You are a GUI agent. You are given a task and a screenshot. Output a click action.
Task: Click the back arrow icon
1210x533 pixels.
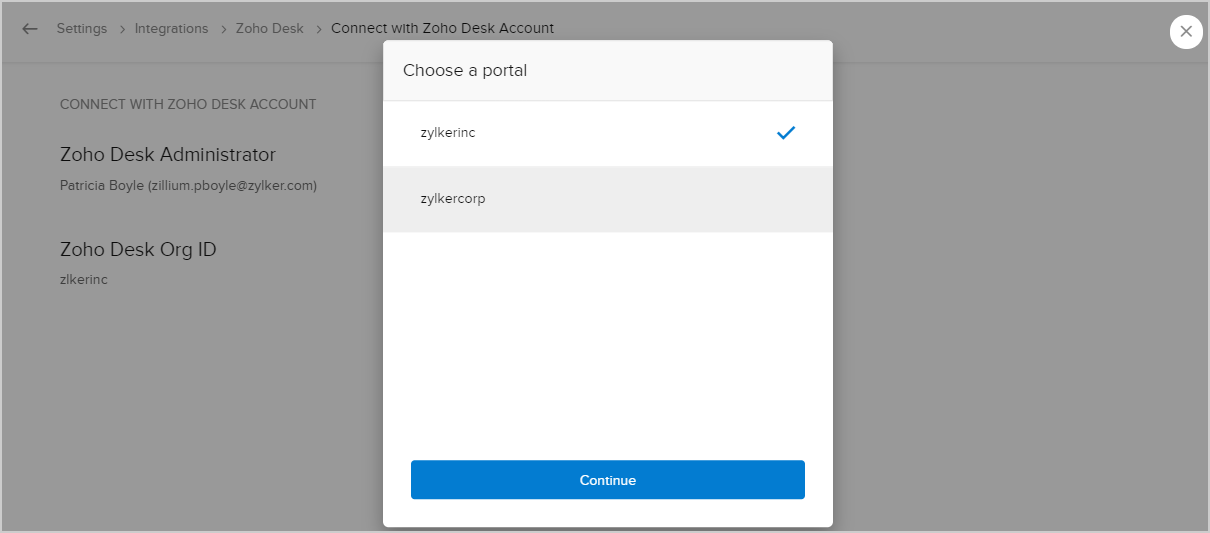pyautogui.click(x=30, y=29)
